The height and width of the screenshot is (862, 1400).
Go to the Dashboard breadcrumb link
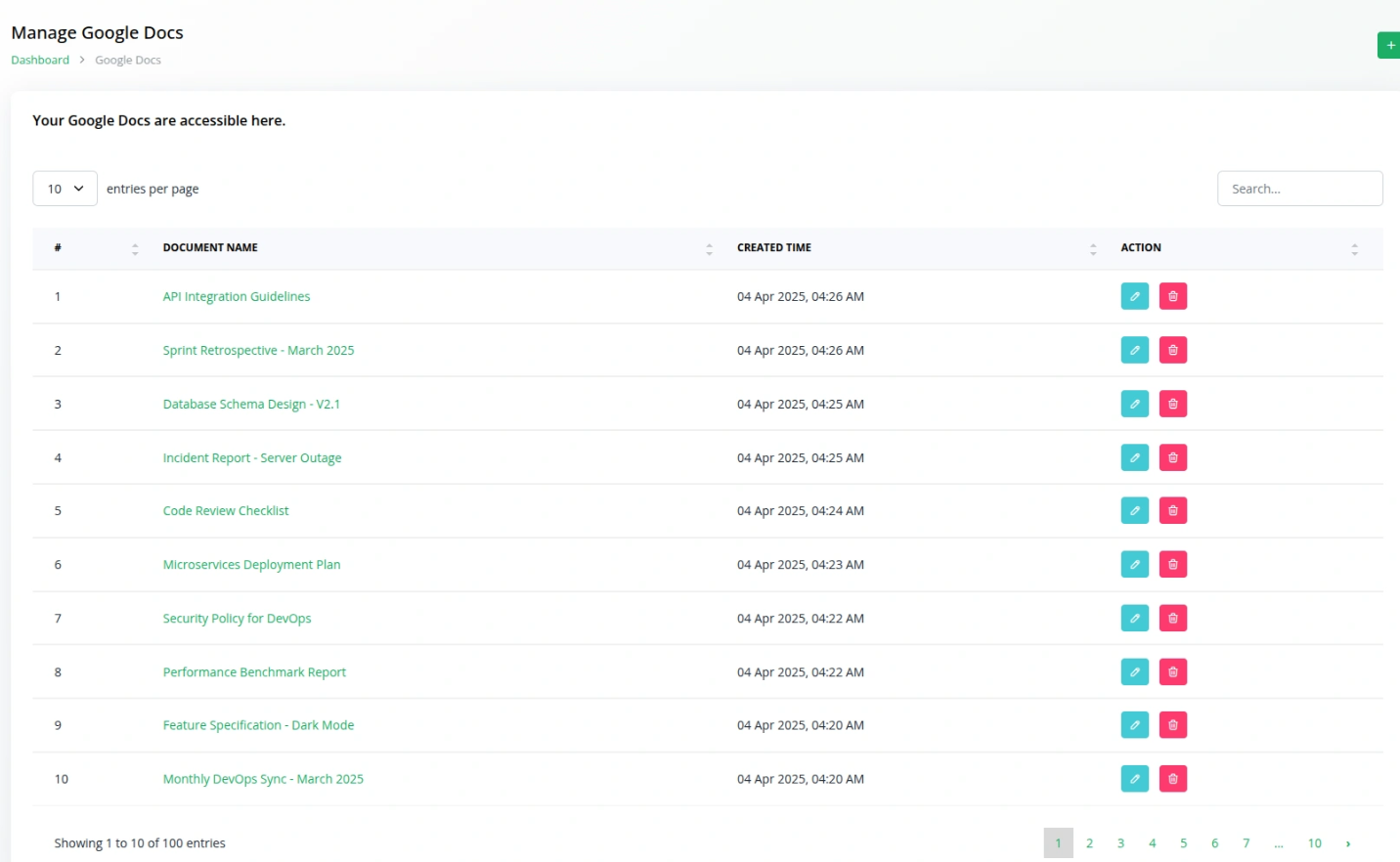tap(40, 60)
